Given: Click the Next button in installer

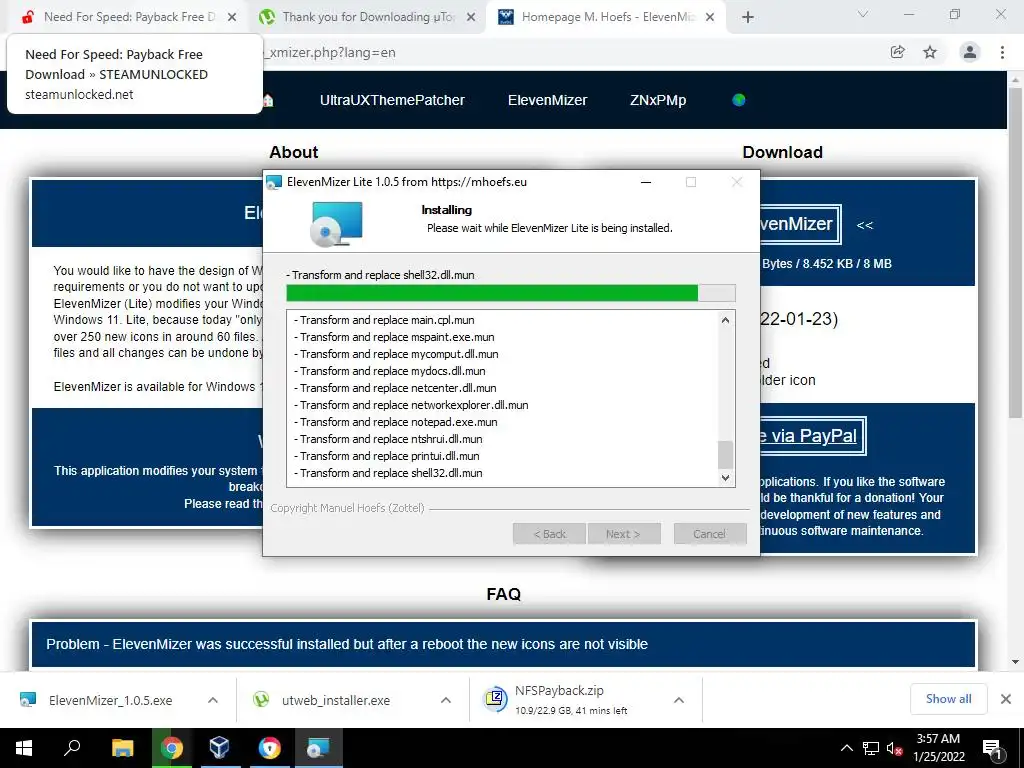Looking at the screenshot, I should click(x=624, y=534).
